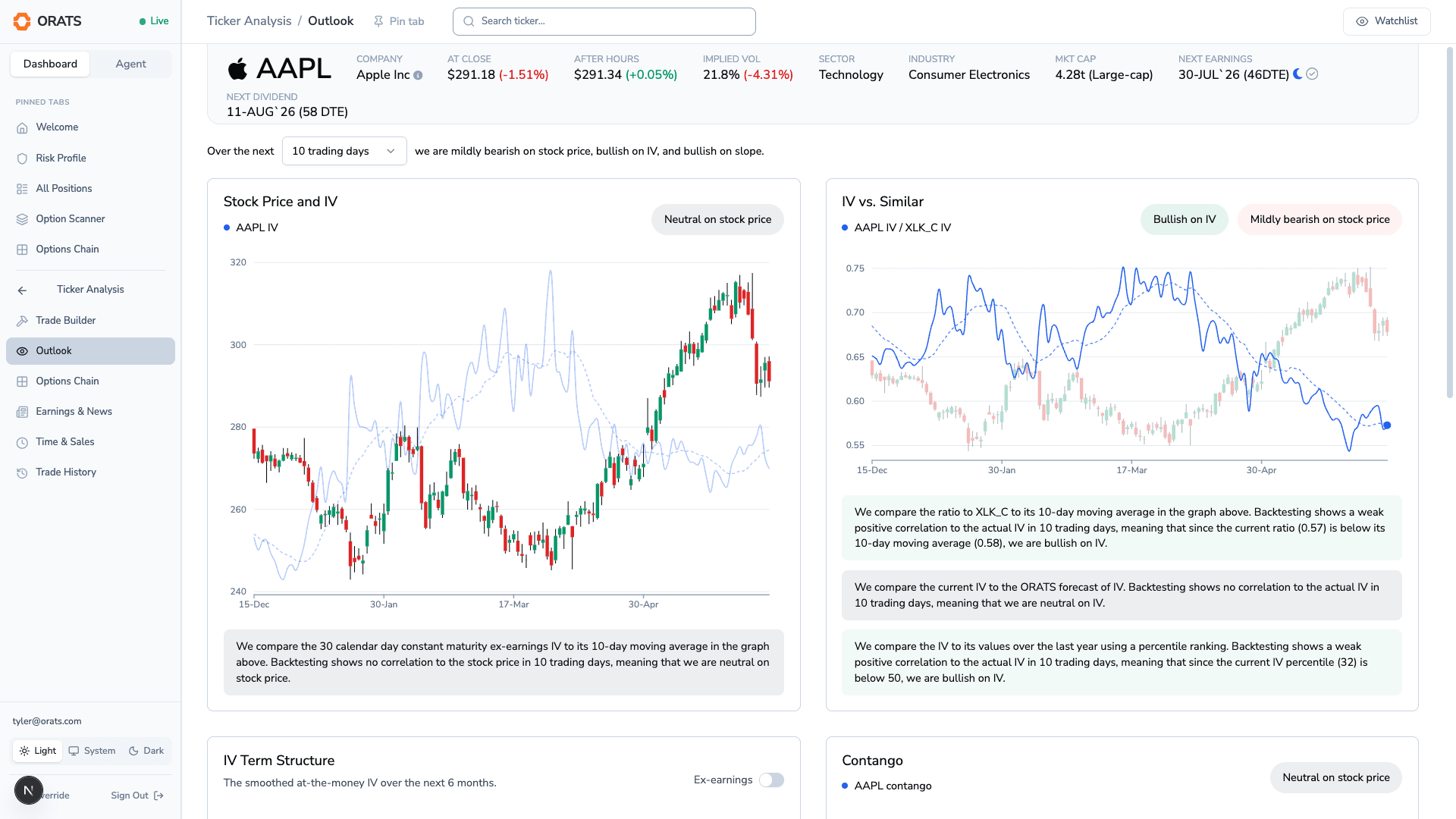Open the Trade History page
Image resolution: width=1456 pixels, height=819 pixels.
[90, 472]
